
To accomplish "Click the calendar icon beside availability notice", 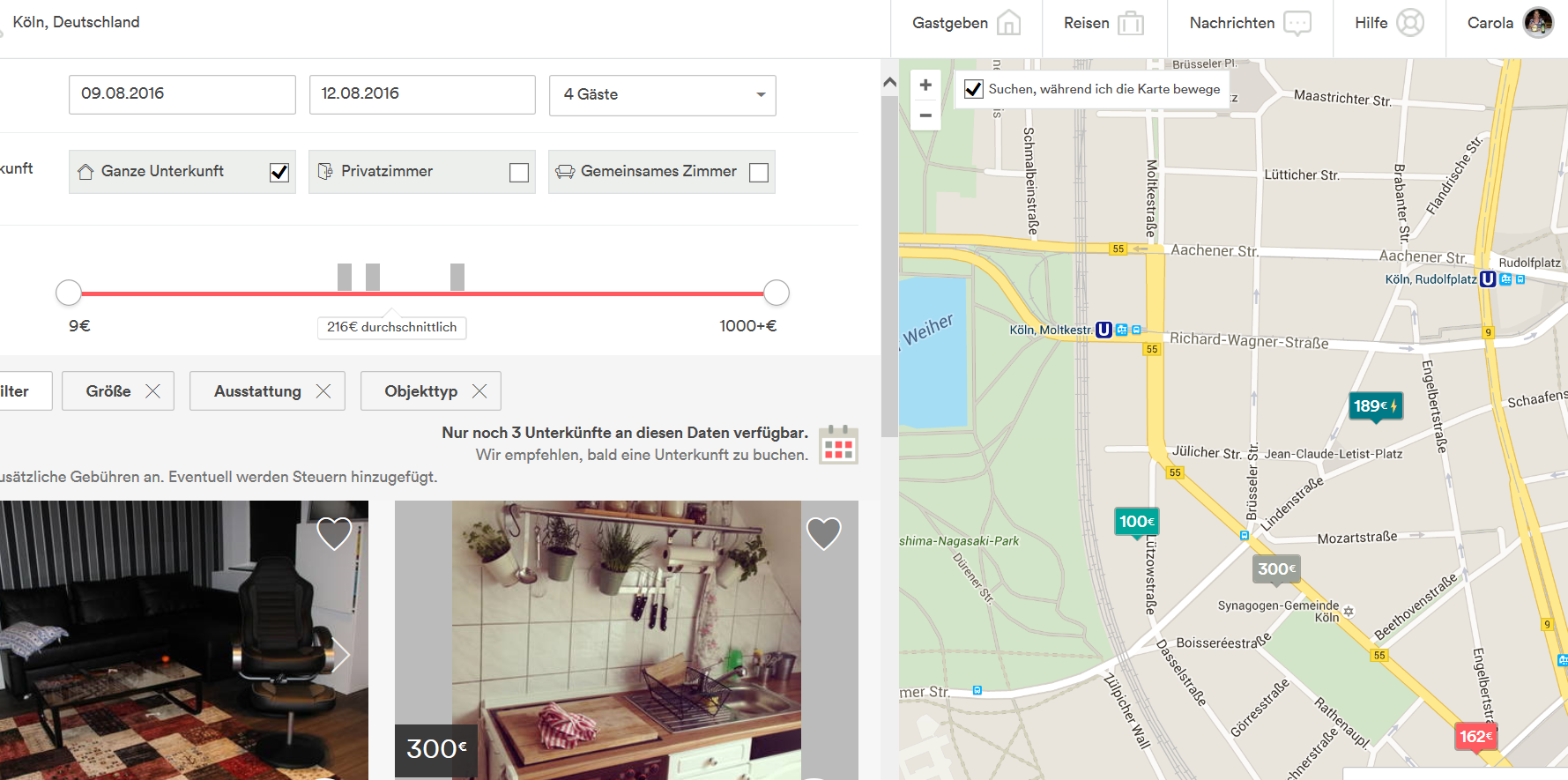I will point(838,444).
